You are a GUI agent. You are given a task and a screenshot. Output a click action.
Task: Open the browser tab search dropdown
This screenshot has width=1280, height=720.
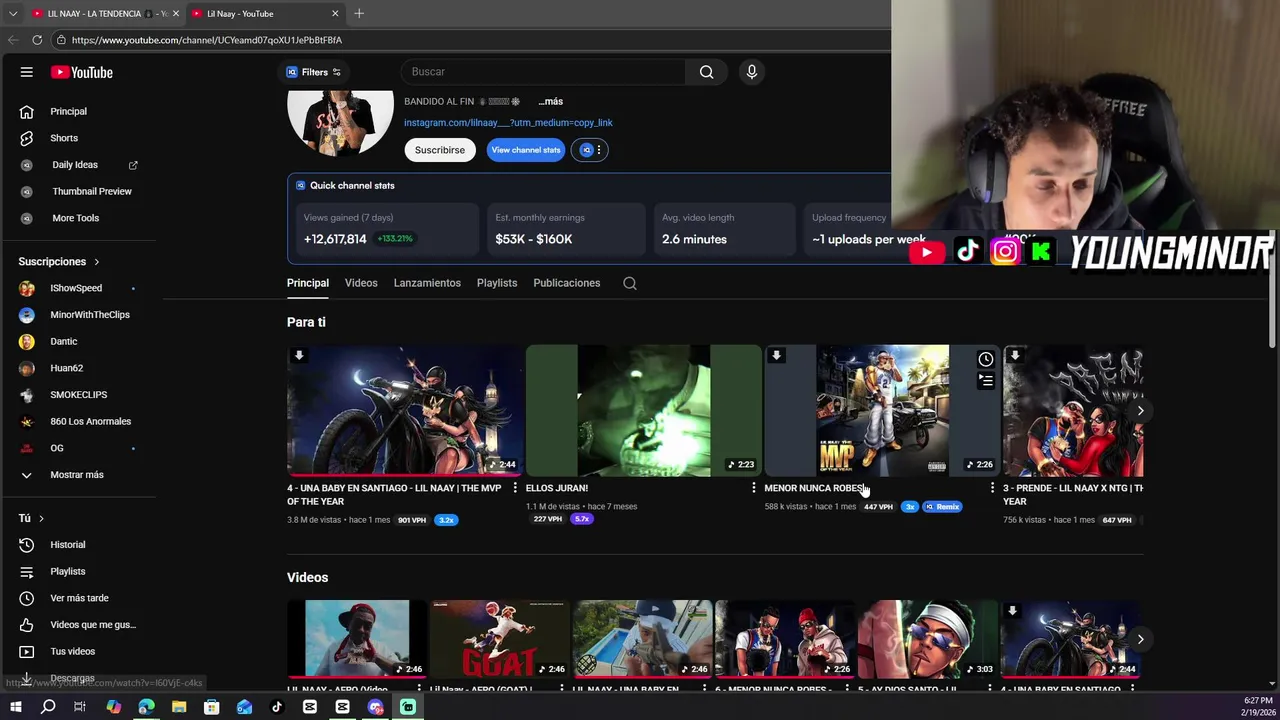(13, 13)
